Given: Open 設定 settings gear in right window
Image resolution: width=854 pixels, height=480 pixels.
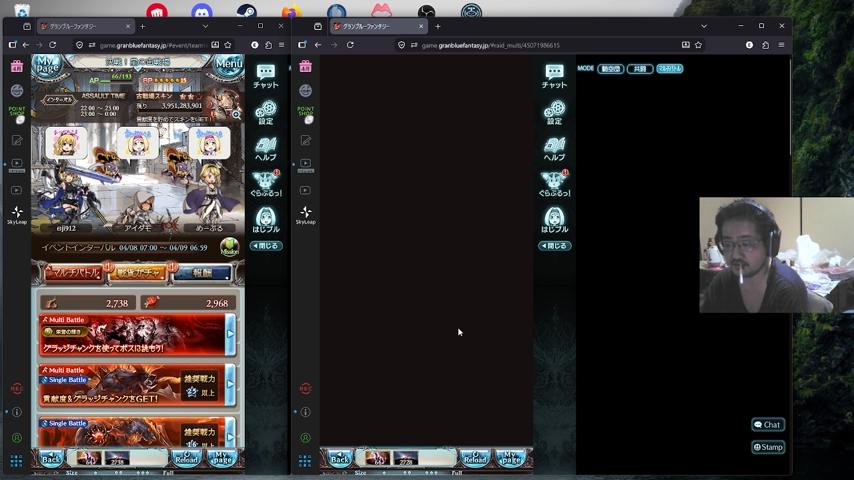Looking at the screenshot, I should 554,112.
